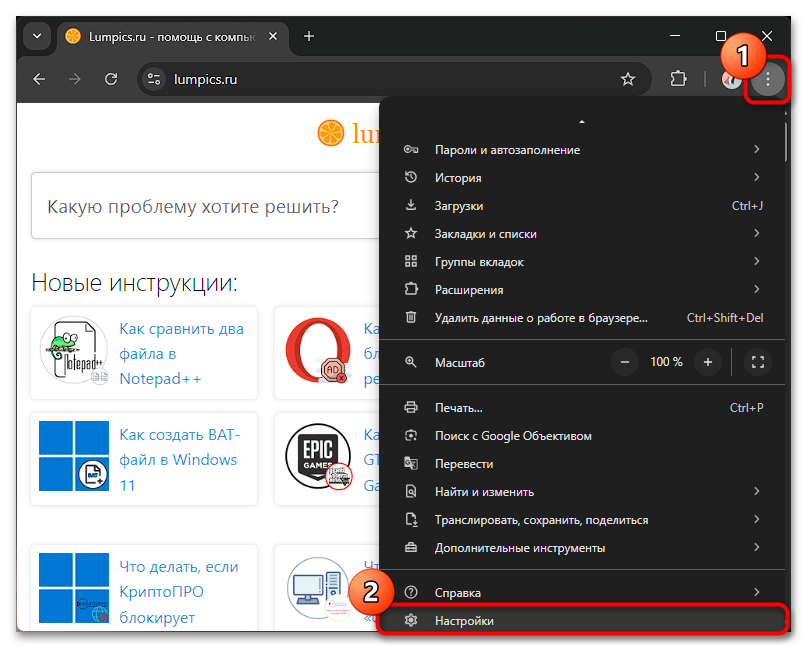The height and width of the screenshot is (648, 807).
Task: Click the tab groups grid icon
Action: (x=411, y=261)
